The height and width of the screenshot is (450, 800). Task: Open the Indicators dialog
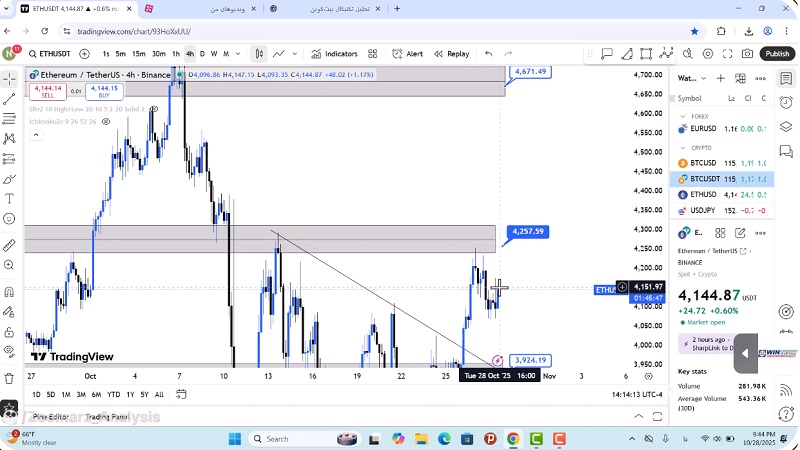click(x=334, y=54)
